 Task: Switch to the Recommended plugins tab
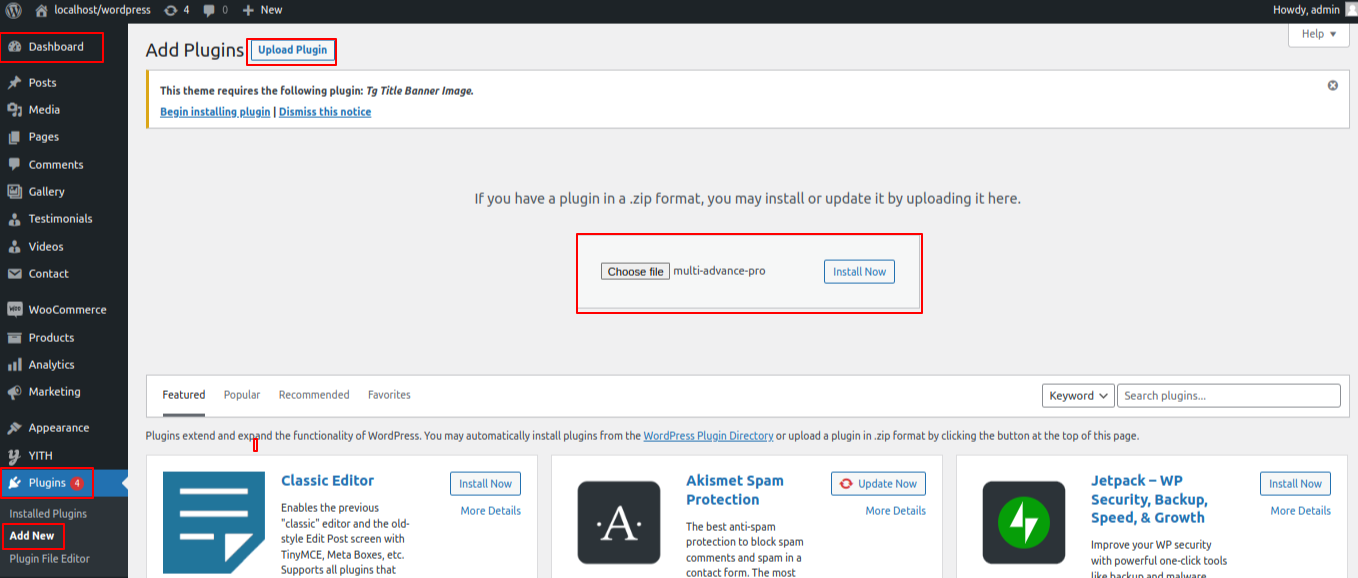pos(314,395)
